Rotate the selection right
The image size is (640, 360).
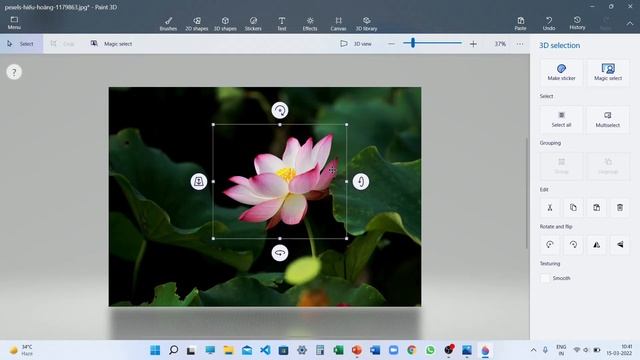(x=573, y=244)
